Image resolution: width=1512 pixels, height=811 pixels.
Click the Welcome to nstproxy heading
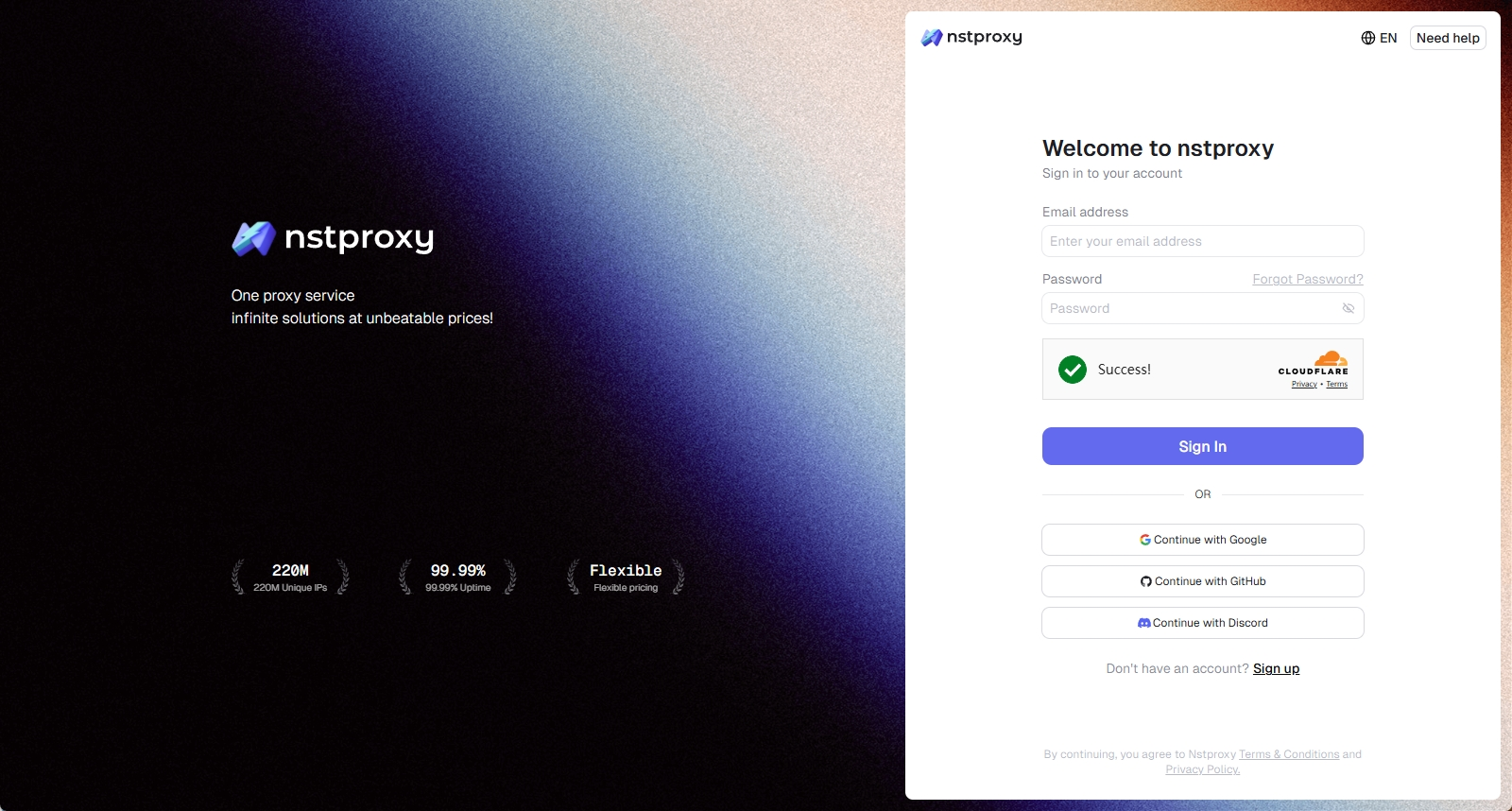click(1158, 148)
